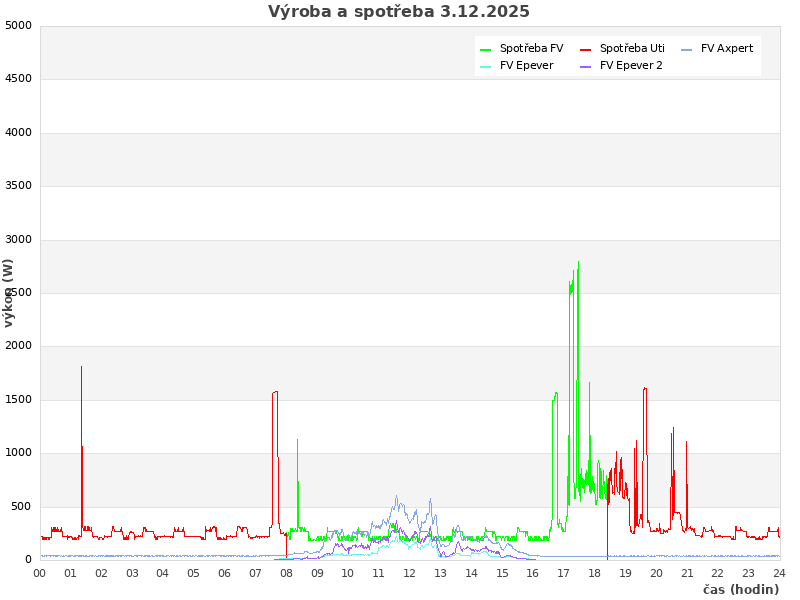
Task: Click the cyan FV Epever legend swatch
Action: point(486,66)
